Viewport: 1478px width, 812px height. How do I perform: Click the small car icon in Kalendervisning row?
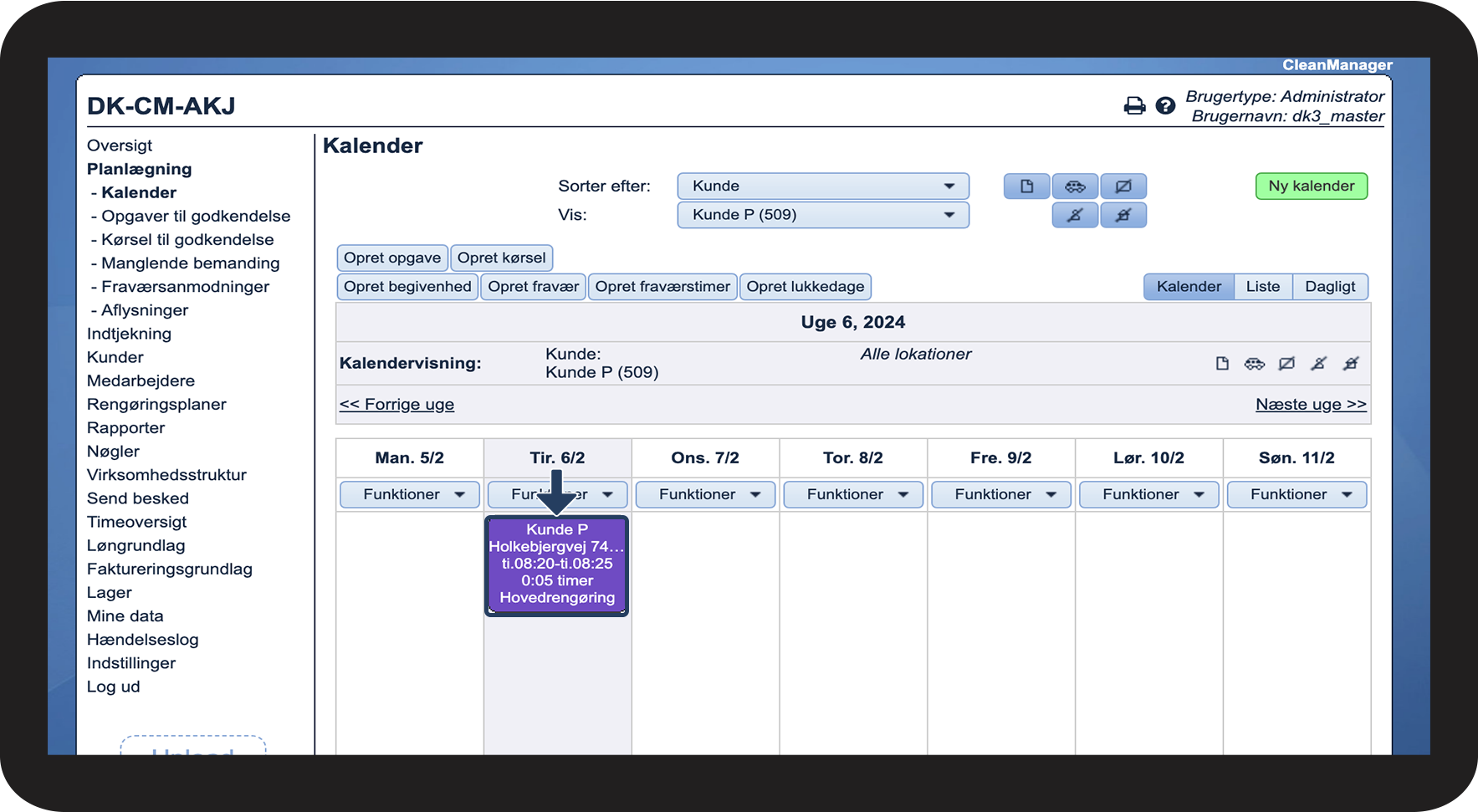coord(1254,364)
